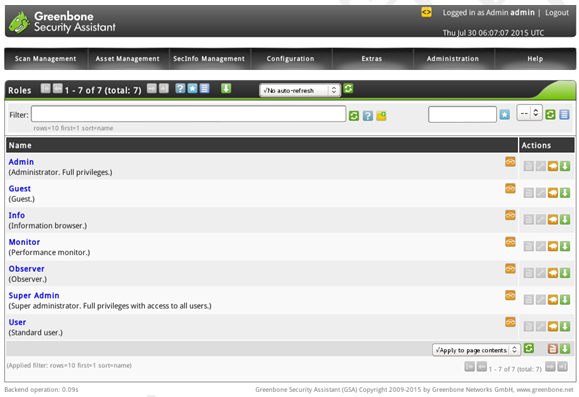Screen dimensions: 579x397
Task: Open the Help menu
Action: pyautogui.click(x=535, y=59)
